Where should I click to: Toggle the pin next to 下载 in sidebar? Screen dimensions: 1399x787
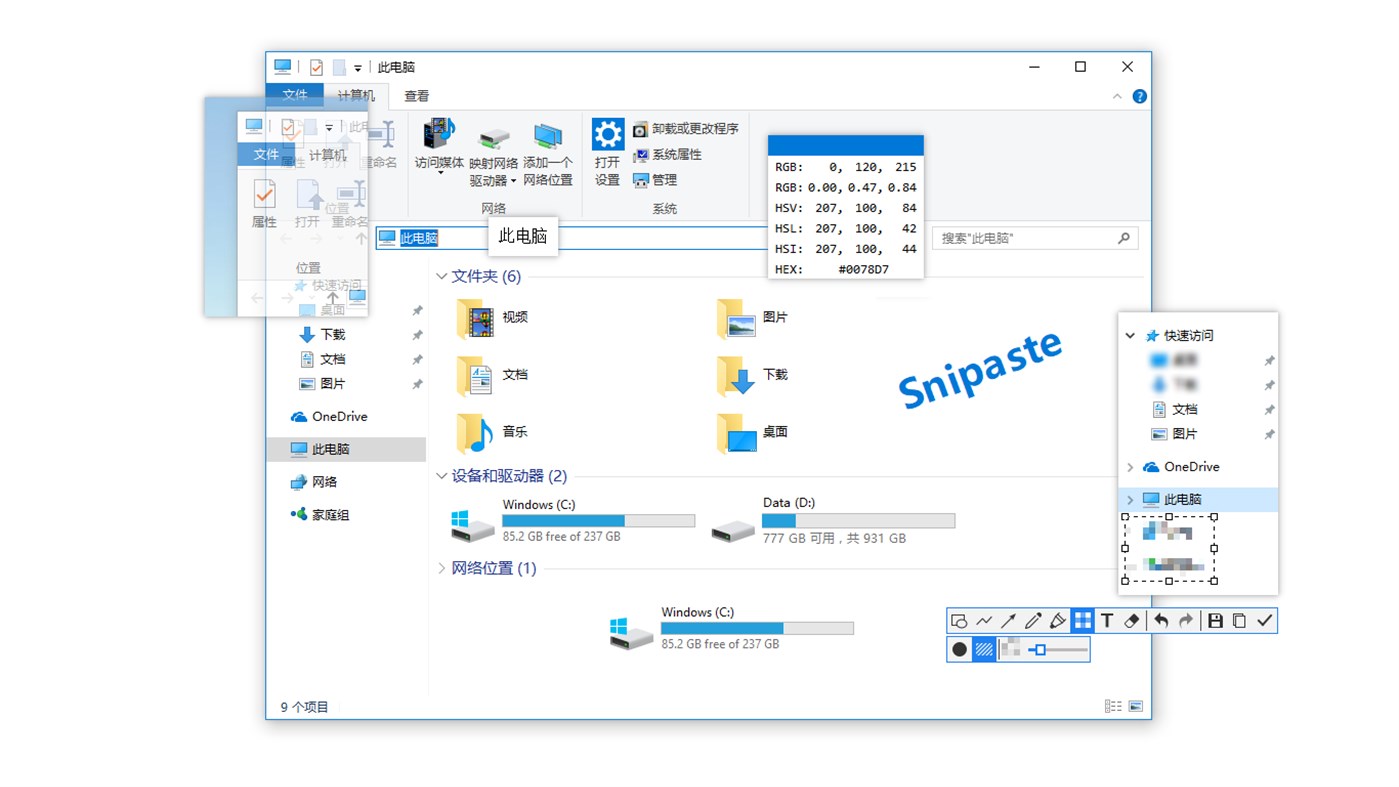(x=416, y=334)
